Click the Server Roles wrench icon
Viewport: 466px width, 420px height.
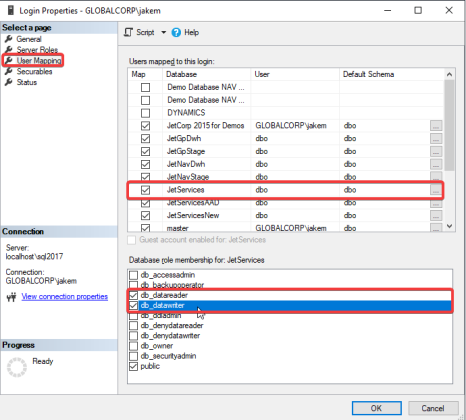(x=9, y=50)
